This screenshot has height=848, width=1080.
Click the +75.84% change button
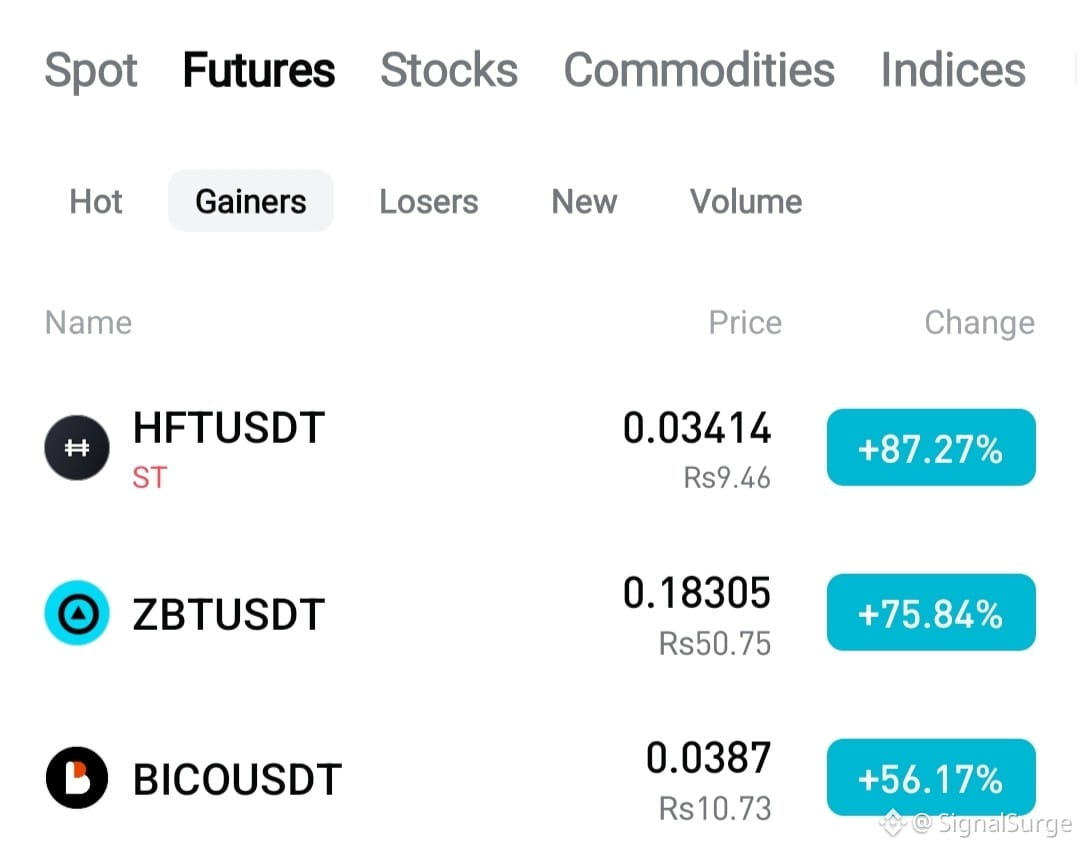click(931, 612)
